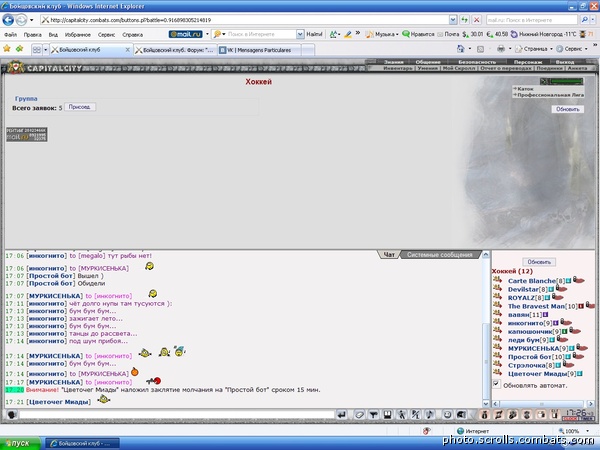Screen dimensions: 600x450
Task: Click the walking figure icon in chat toolbar
Action: pyautogui.click(x=401, y=414)
